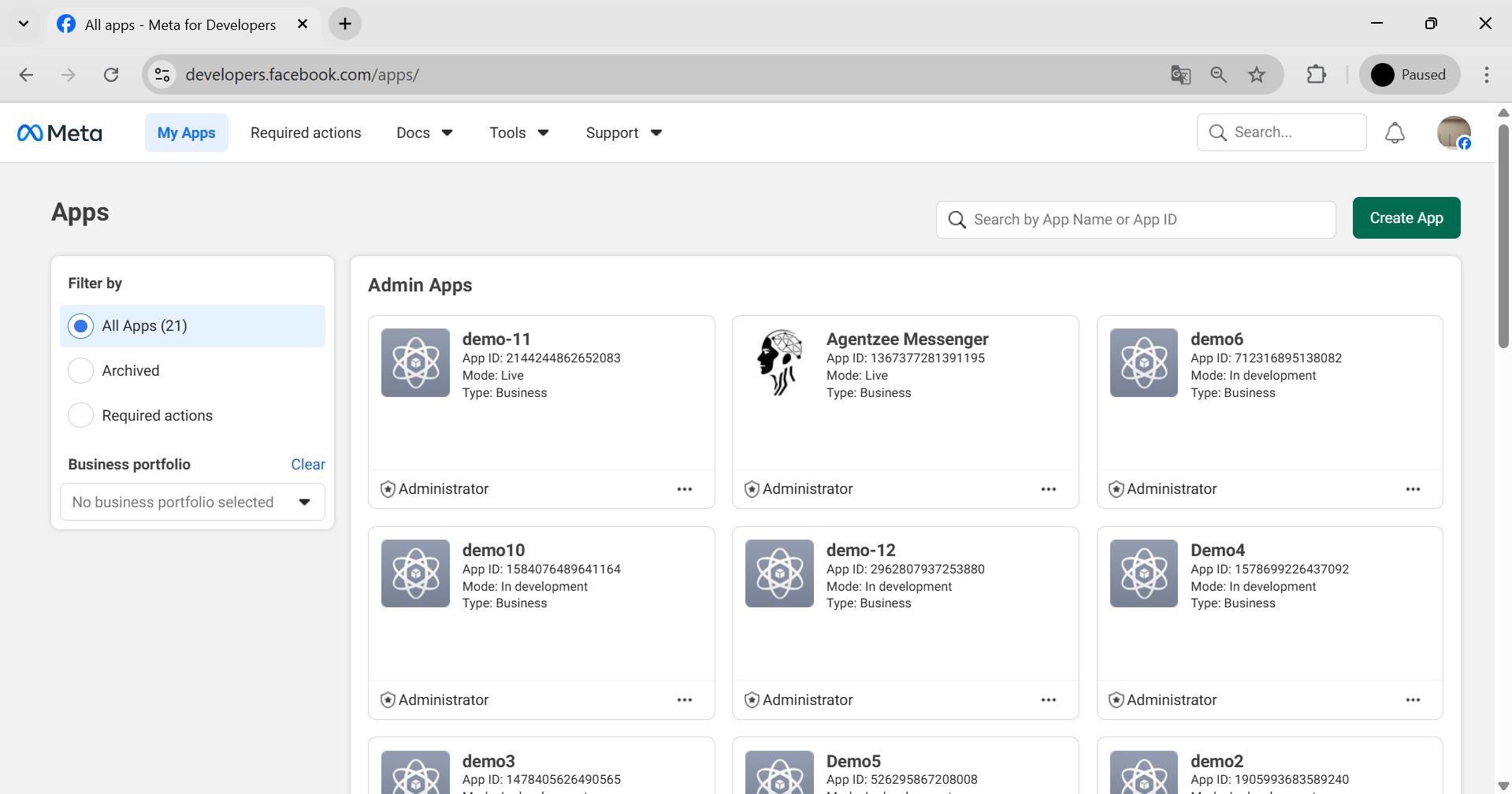The height and width of the screenshot is (794, 1512).
Task: Open more options for demo-12 app
Action: pyautogui.click(x=1049, y=700)
